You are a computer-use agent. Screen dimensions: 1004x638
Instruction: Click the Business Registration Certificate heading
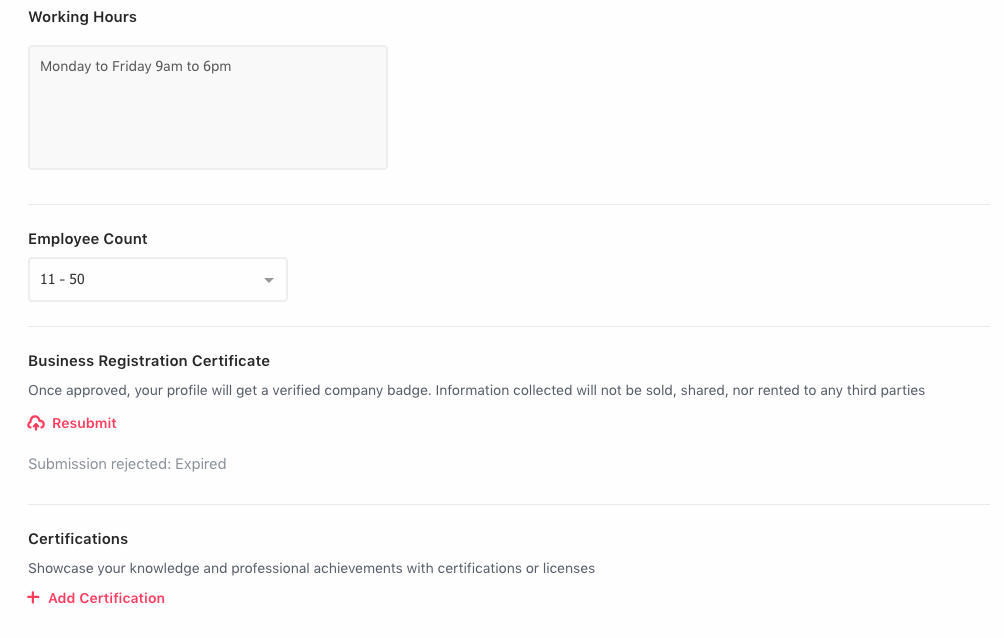pos(149,361)
